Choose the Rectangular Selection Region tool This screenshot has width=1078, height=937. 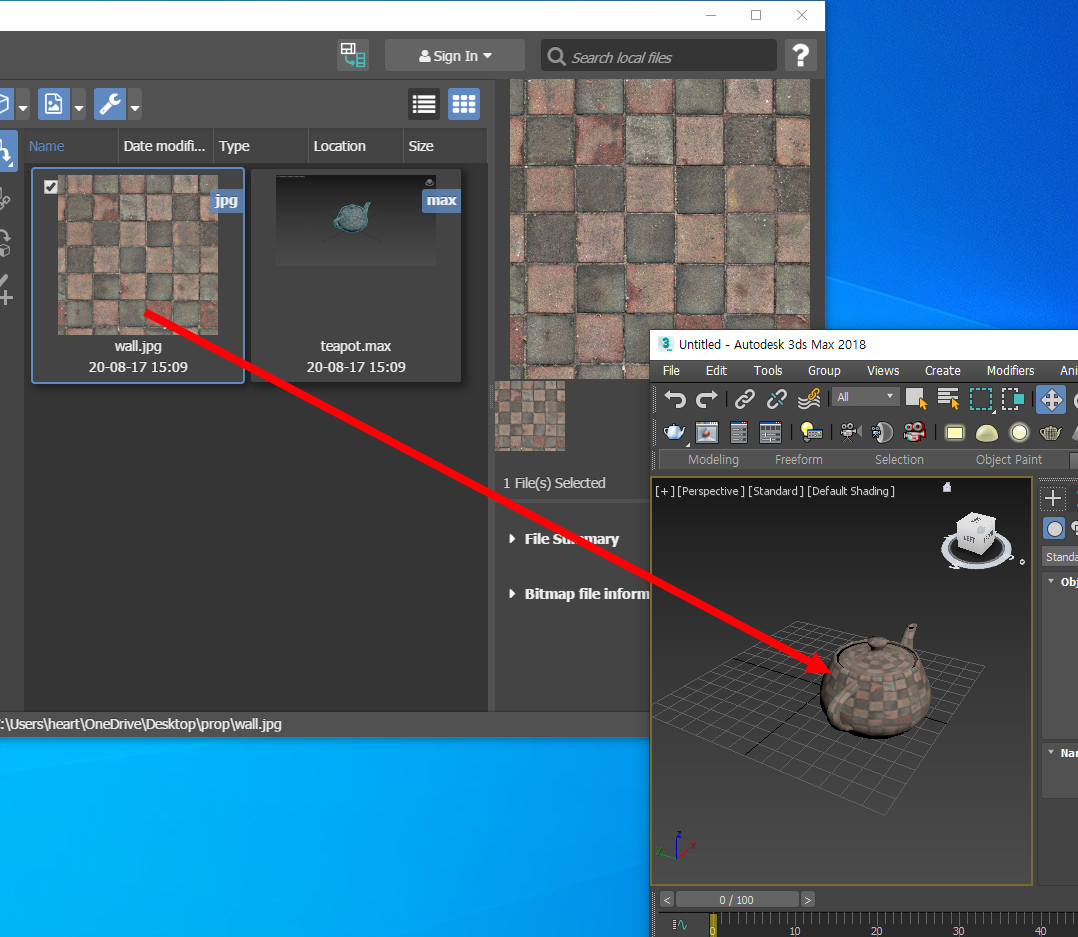tap(981, 399)
